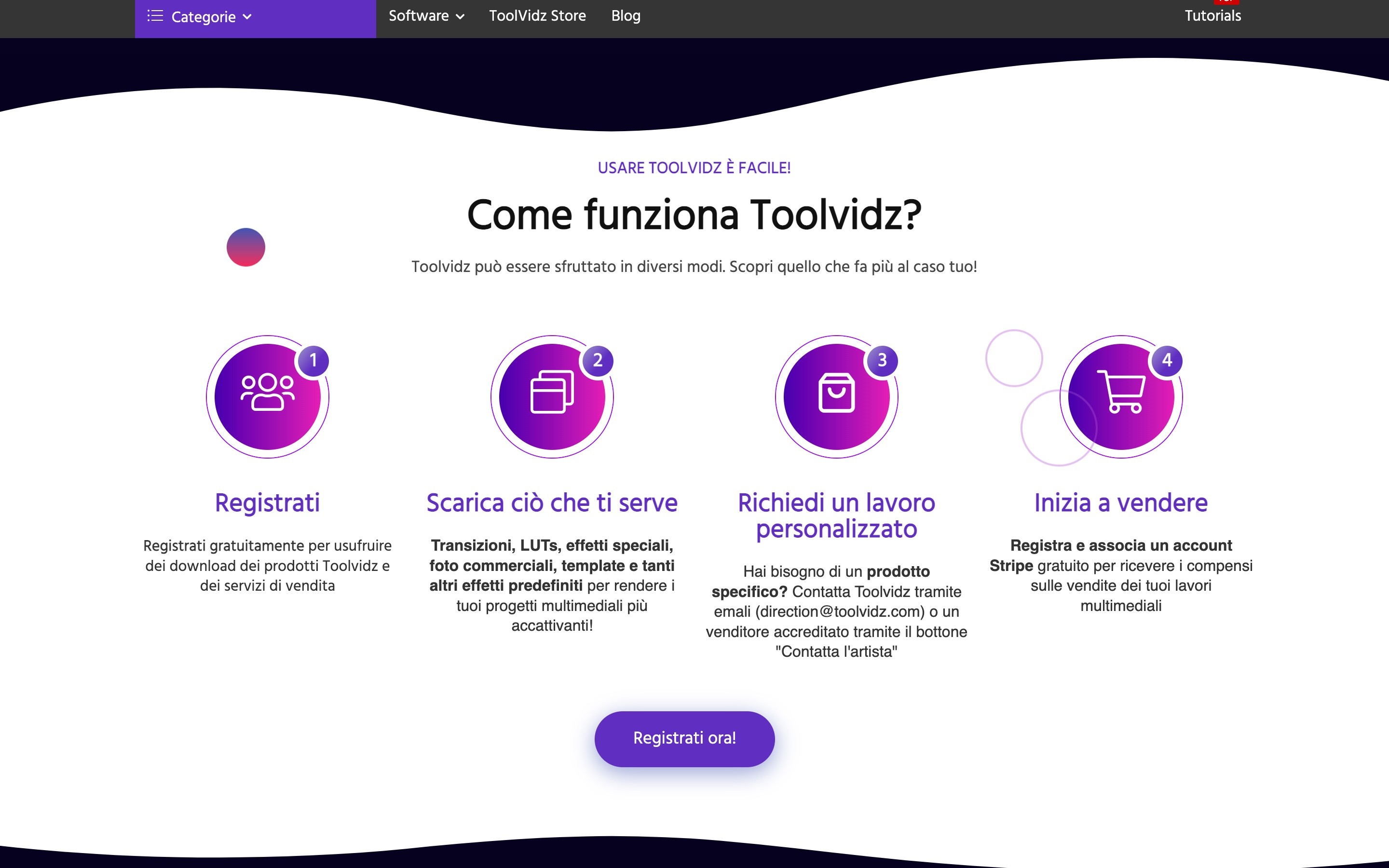The width and height of the screenshot is (1389, 868).
Task: Open the Categorie menu
Action: tap(256, 17)
